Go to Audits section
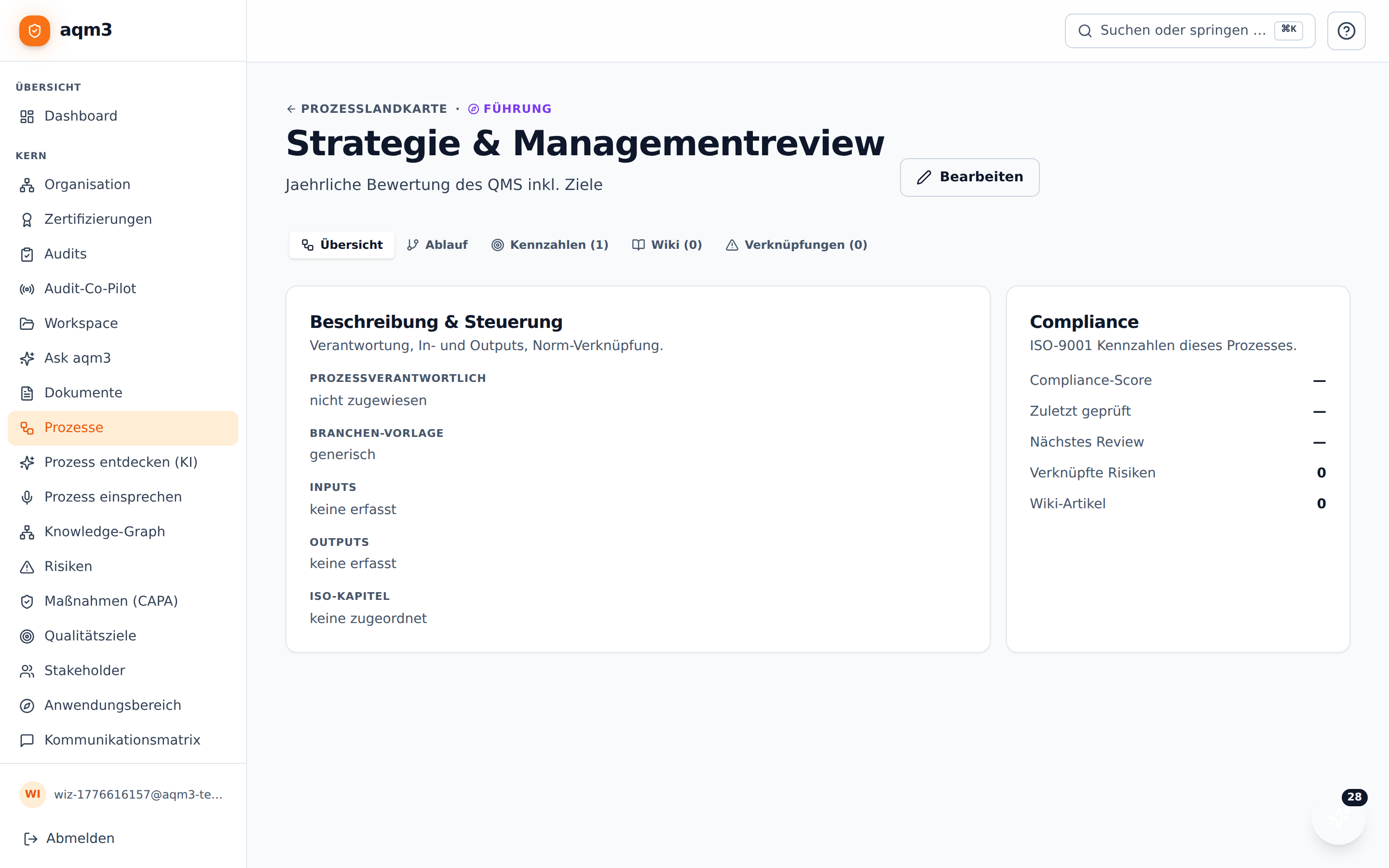This screenshot has height=868, width=1389. [123, 254]
